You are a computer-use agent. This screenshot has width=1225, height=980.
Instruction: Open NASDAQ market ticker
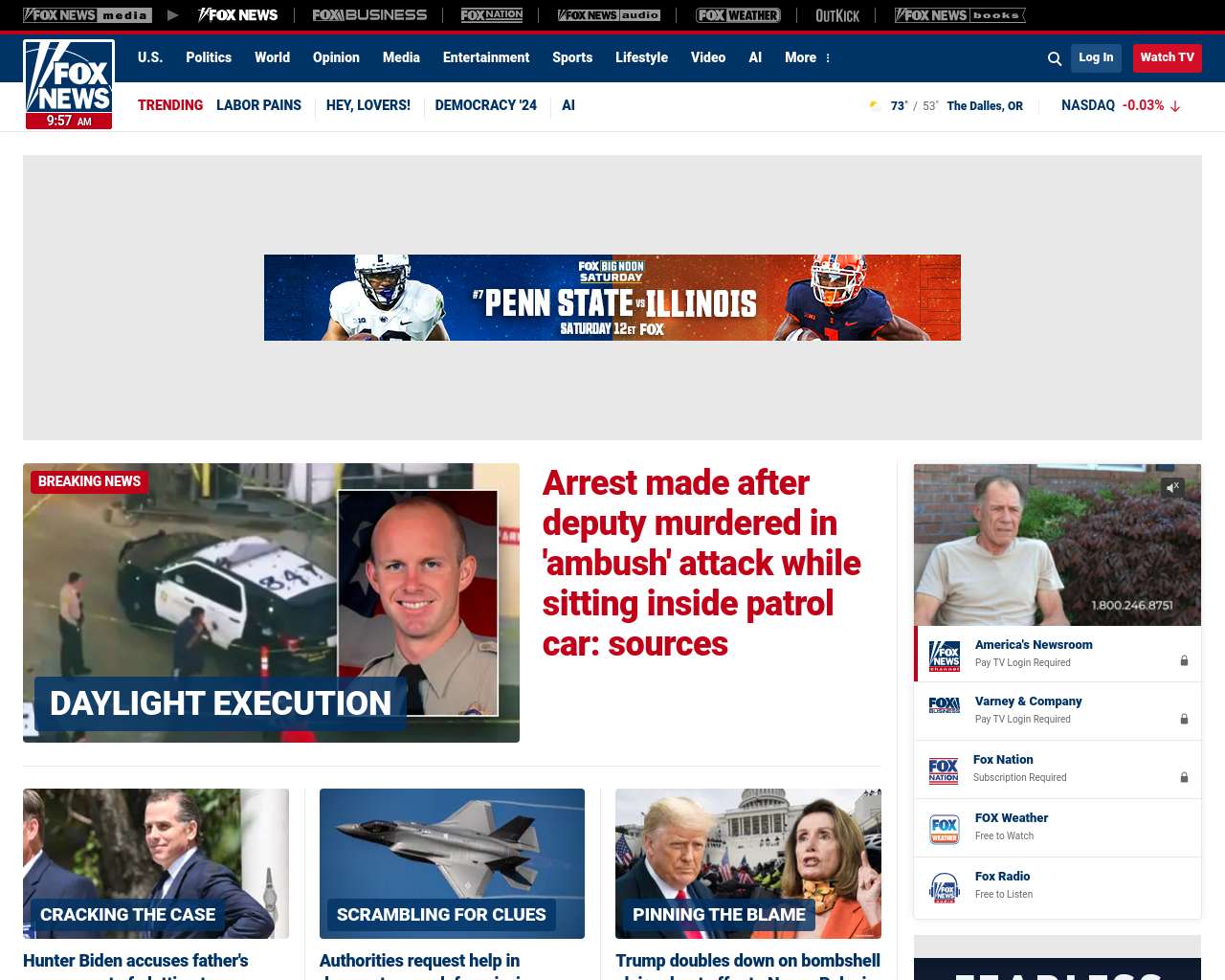(x=1121, y=105)
